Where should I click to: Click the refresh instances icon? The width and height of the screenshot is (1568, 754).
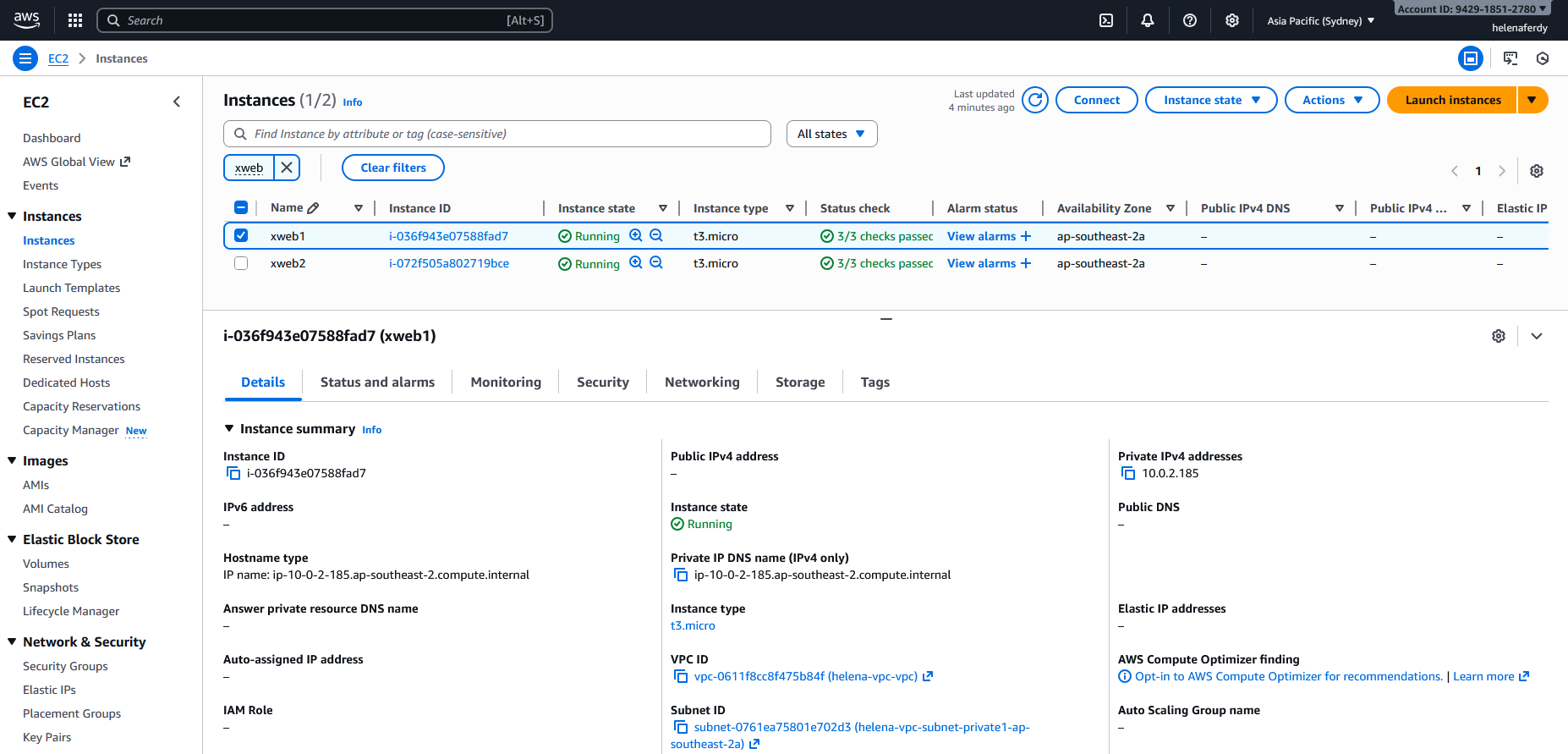[1034, 100]
